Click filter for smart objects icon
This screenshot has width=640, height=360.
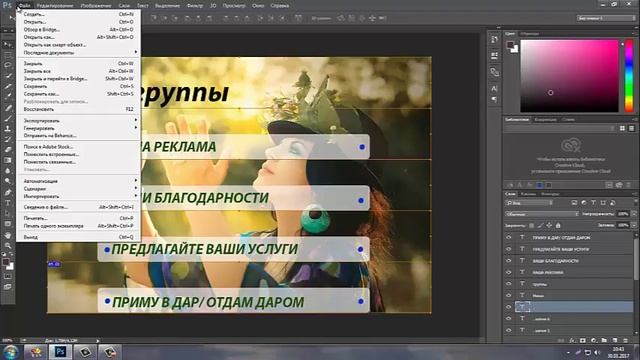pyautogui.click(x=613, y=203)
